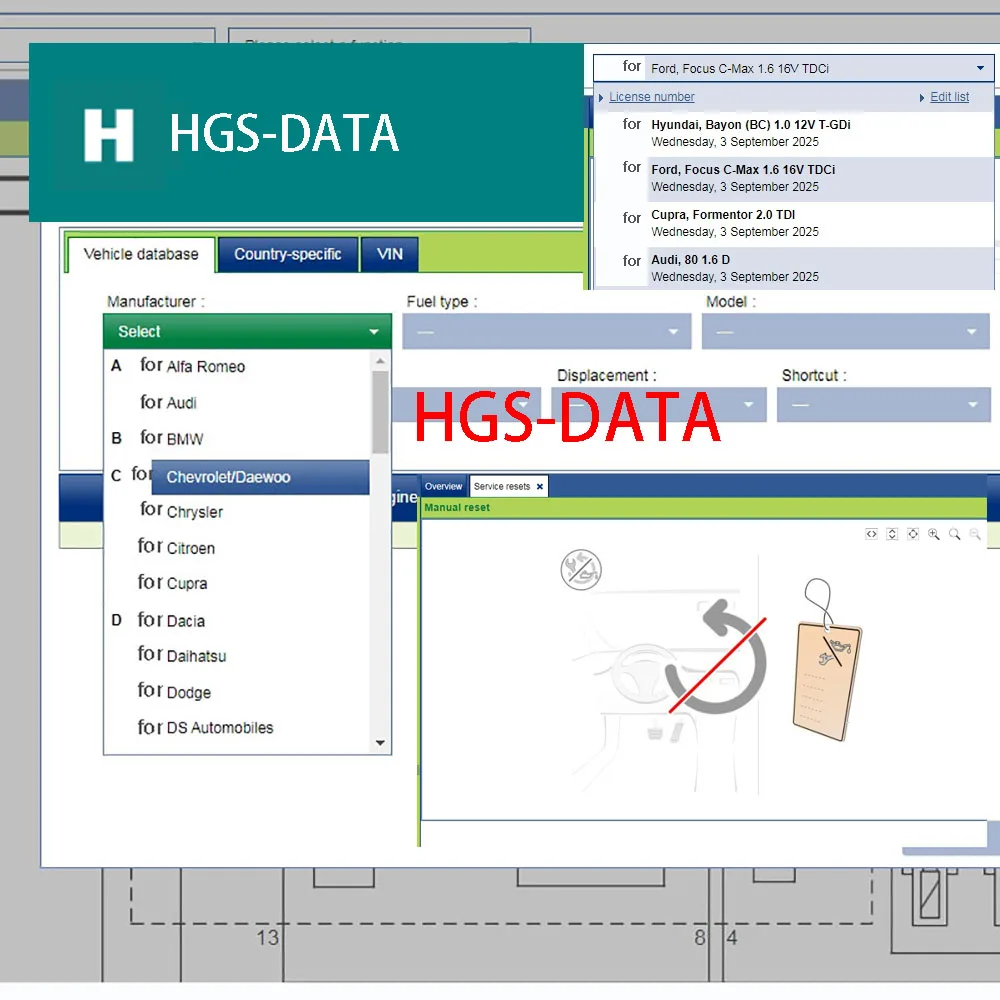Select Audi 80 1.6 D from history
The image size is (1000, 1000).
[793, 268]
